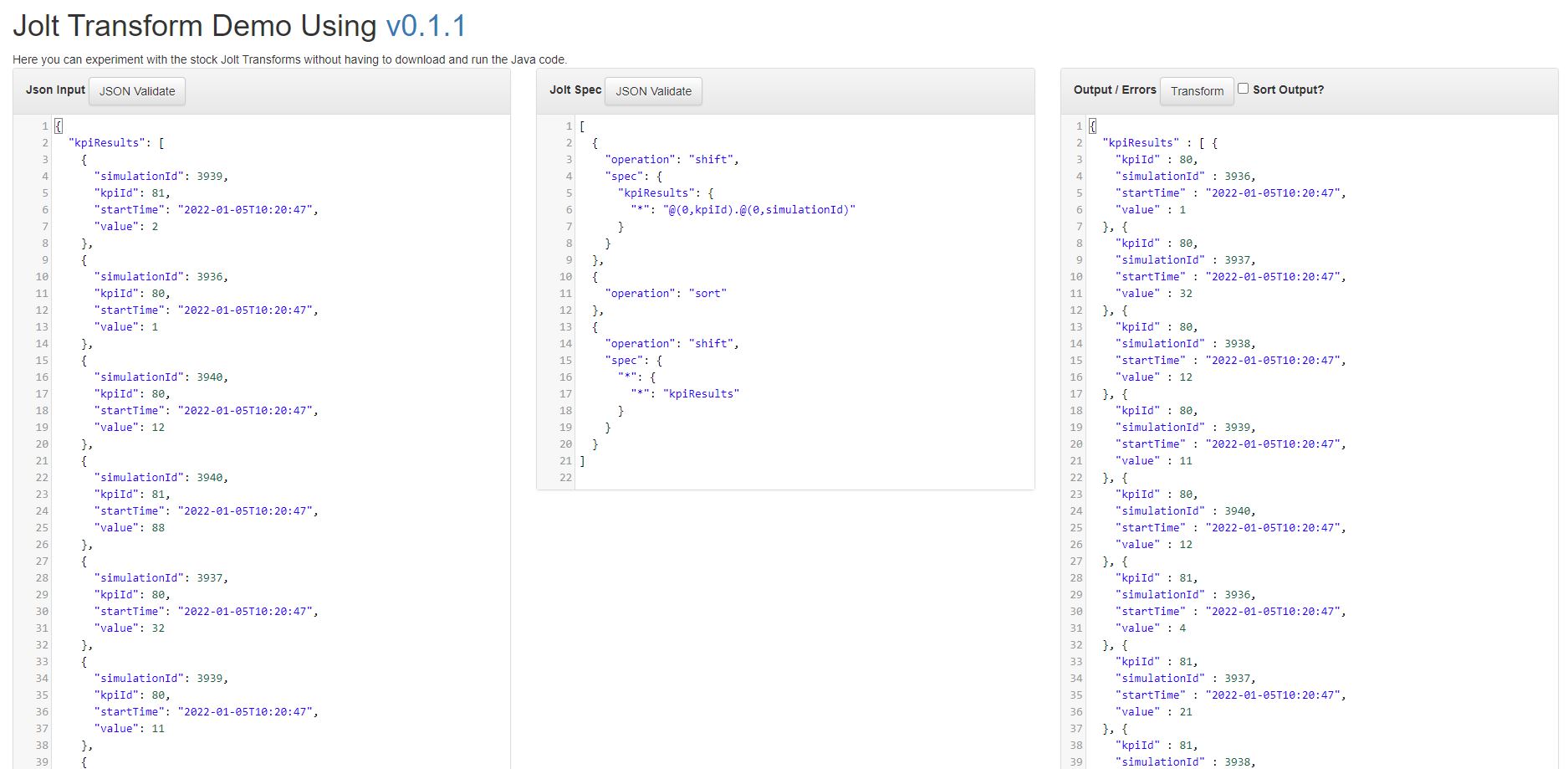Place cursor on empty line 22 of Jolt Spec

804,478
